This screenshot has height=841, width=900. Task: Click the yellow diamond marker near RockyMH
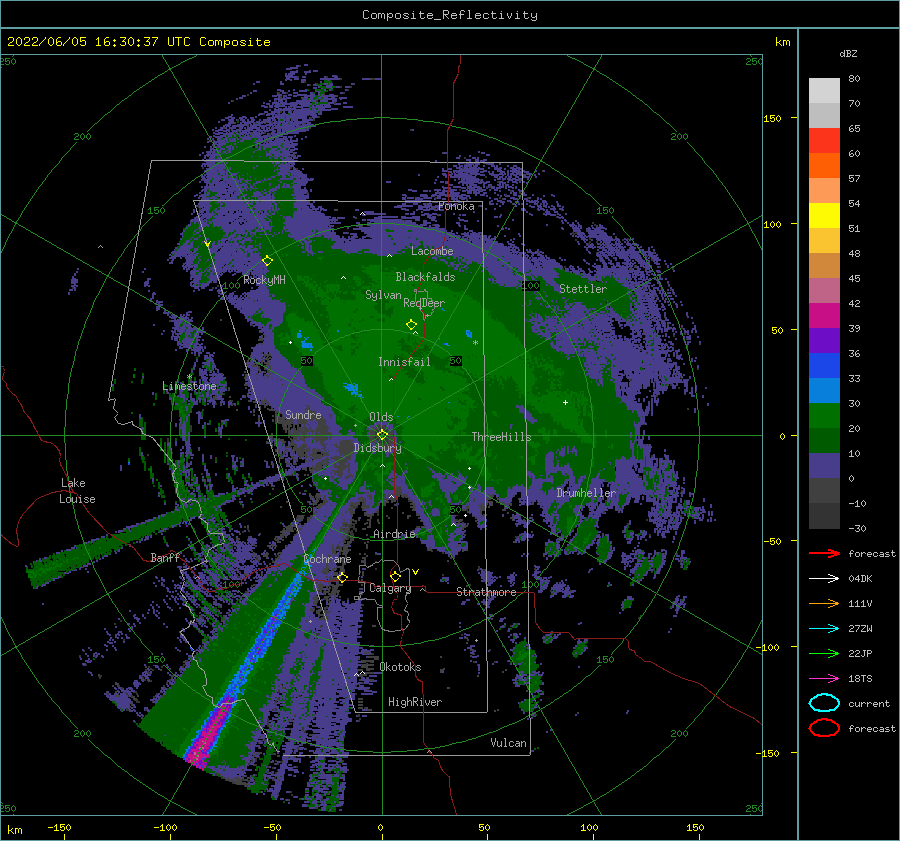click(x=267, y=261)
